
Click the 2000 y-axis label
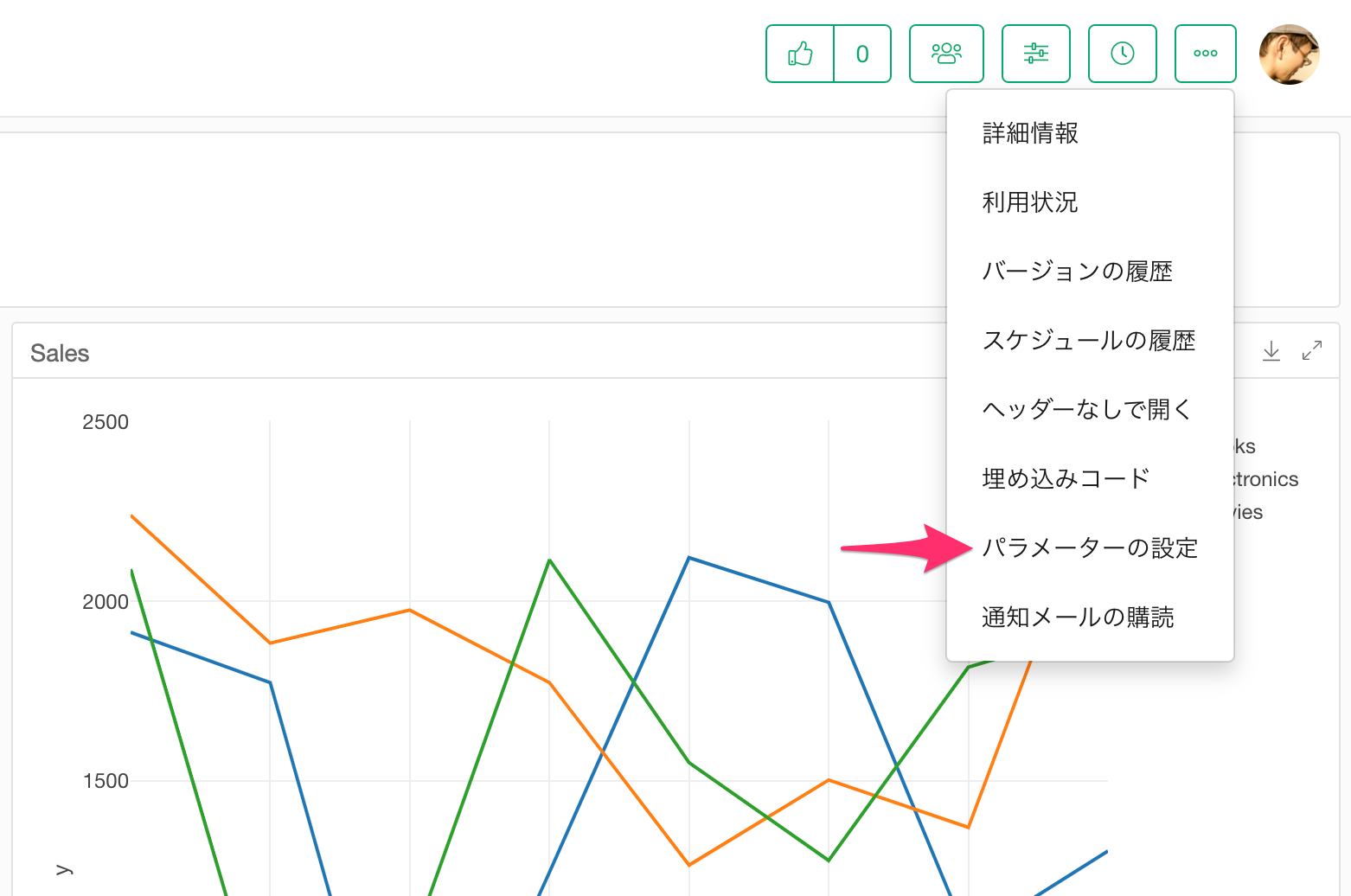tap(106, 602)
